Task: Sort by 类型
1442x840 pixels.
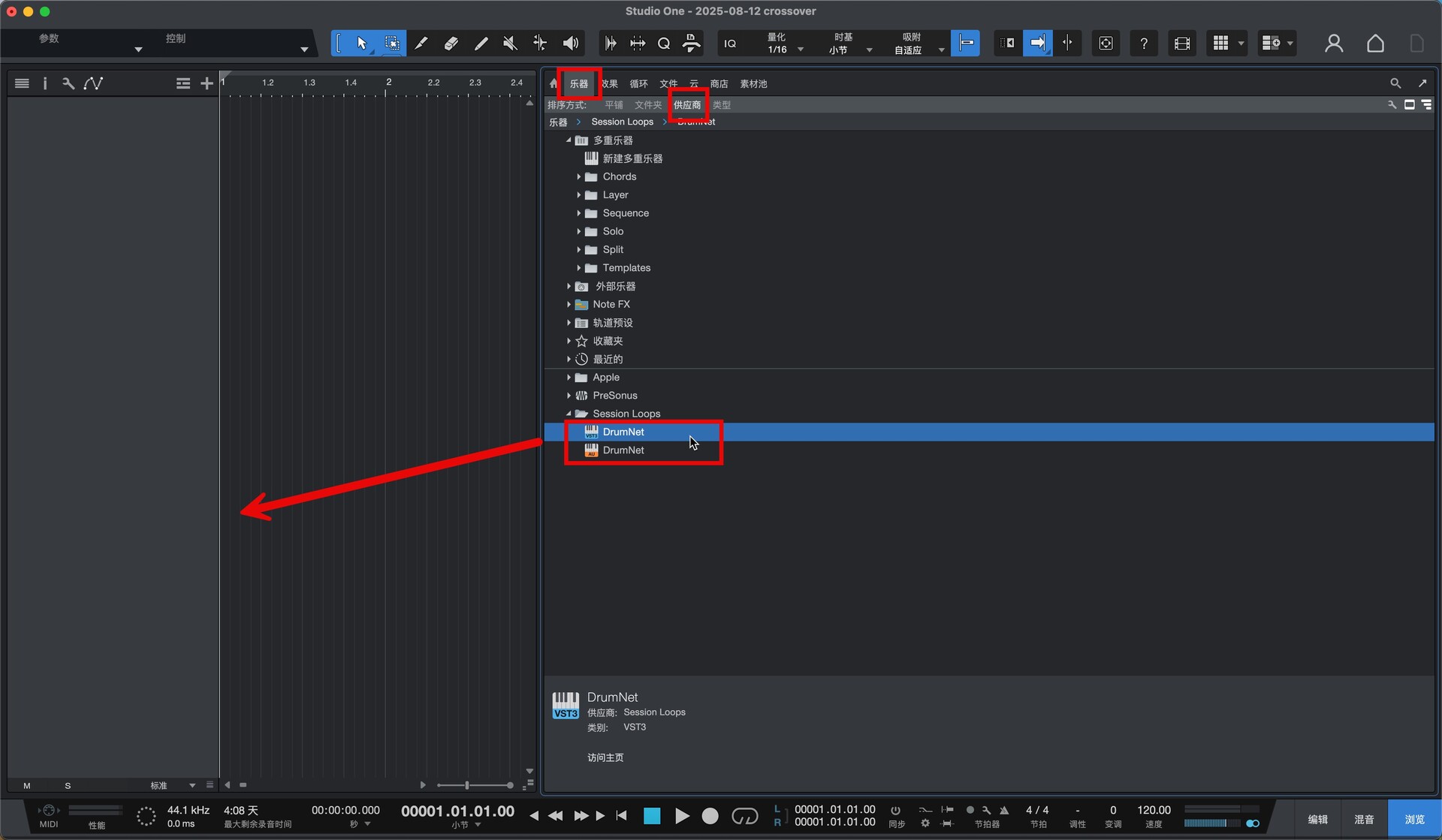Action: coord(721,105)
